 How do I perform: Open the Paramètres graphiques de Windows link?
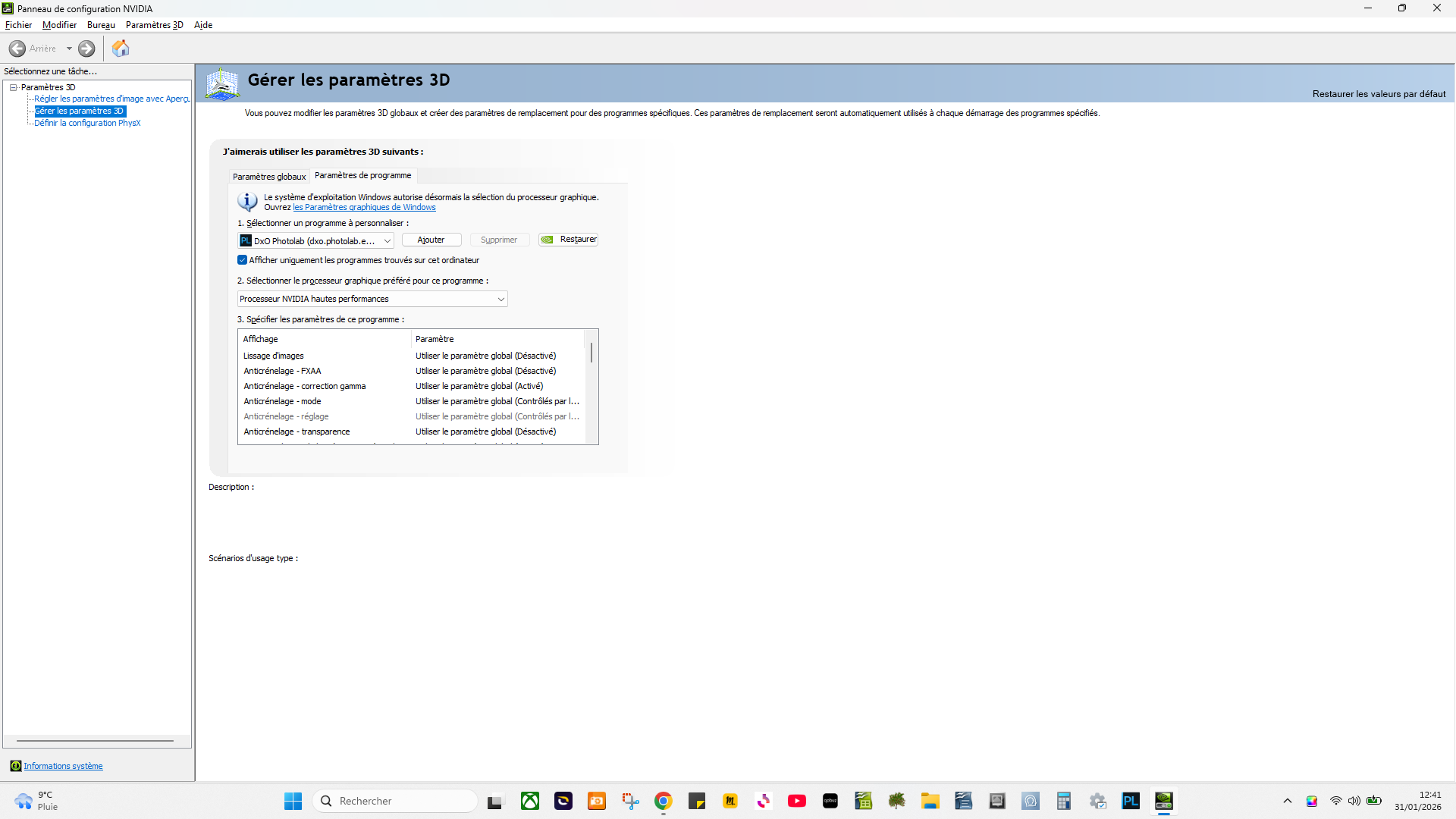[364, 208]
